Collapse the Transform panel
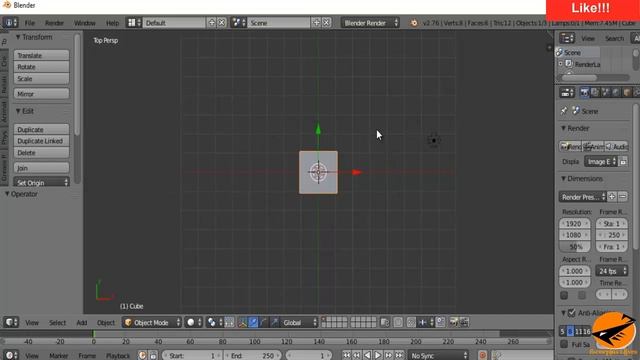640x360 pixels. [x=18, y=37]
